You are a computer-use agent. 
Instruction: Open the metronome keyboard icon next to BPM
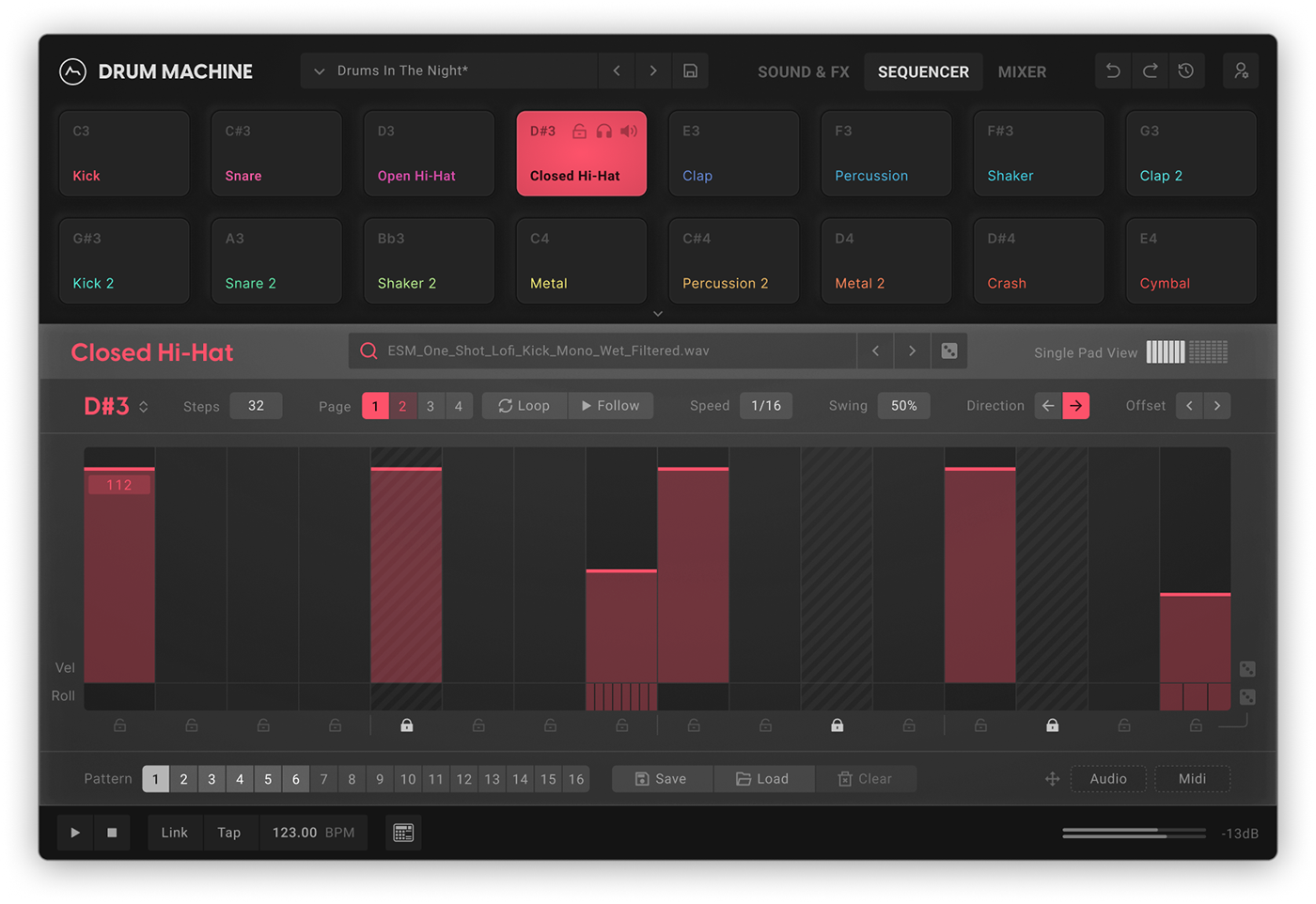(402, 833)
